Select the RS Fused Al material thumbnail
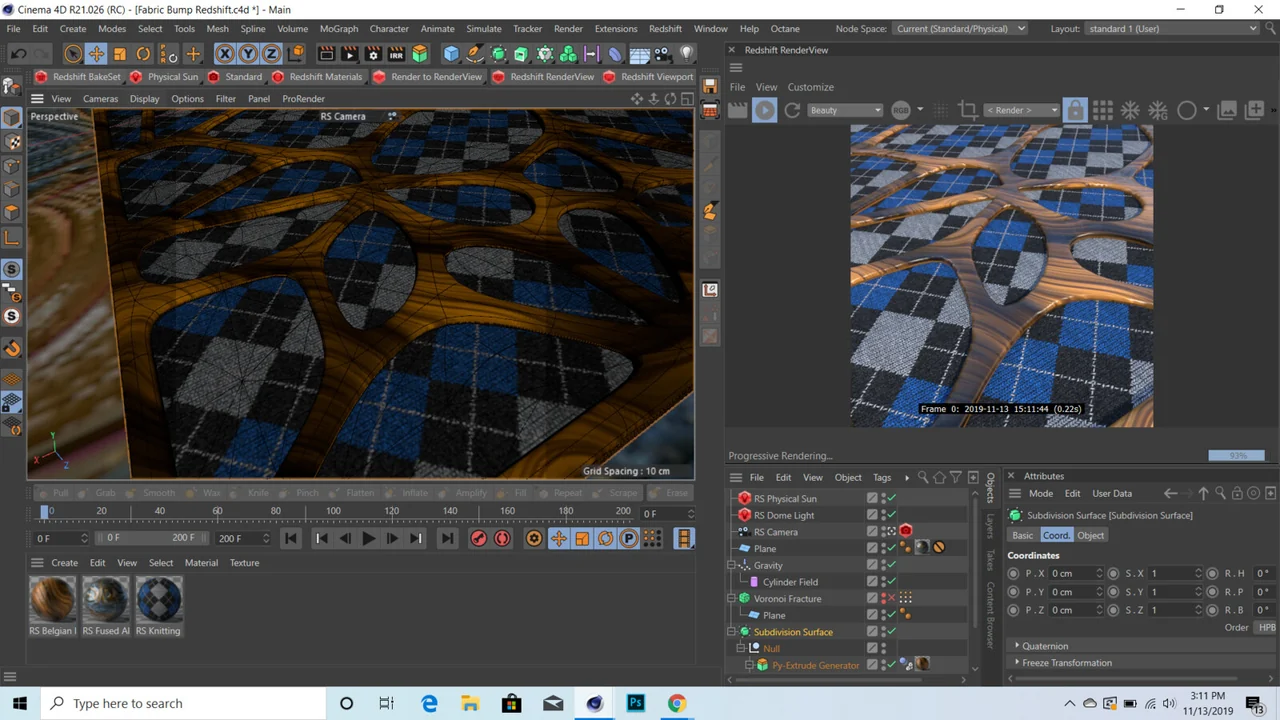Viewport: 1280px width, 720px height. [105, 600]
